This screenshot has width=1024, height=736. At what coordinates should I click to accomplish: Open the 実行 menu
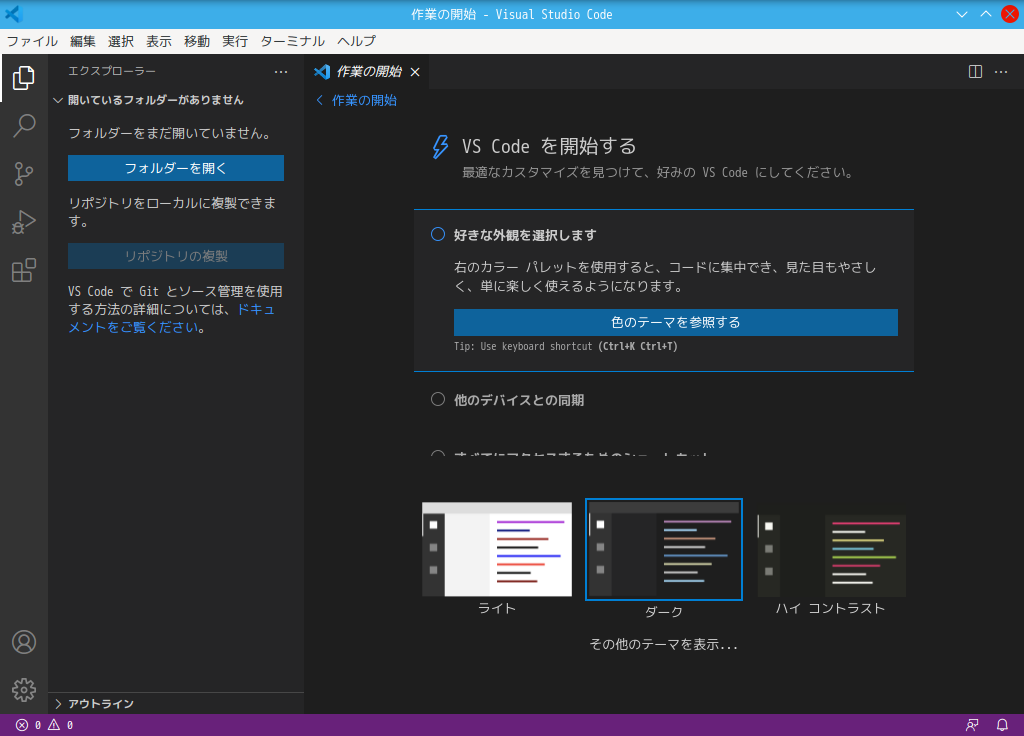coord(234,41)
